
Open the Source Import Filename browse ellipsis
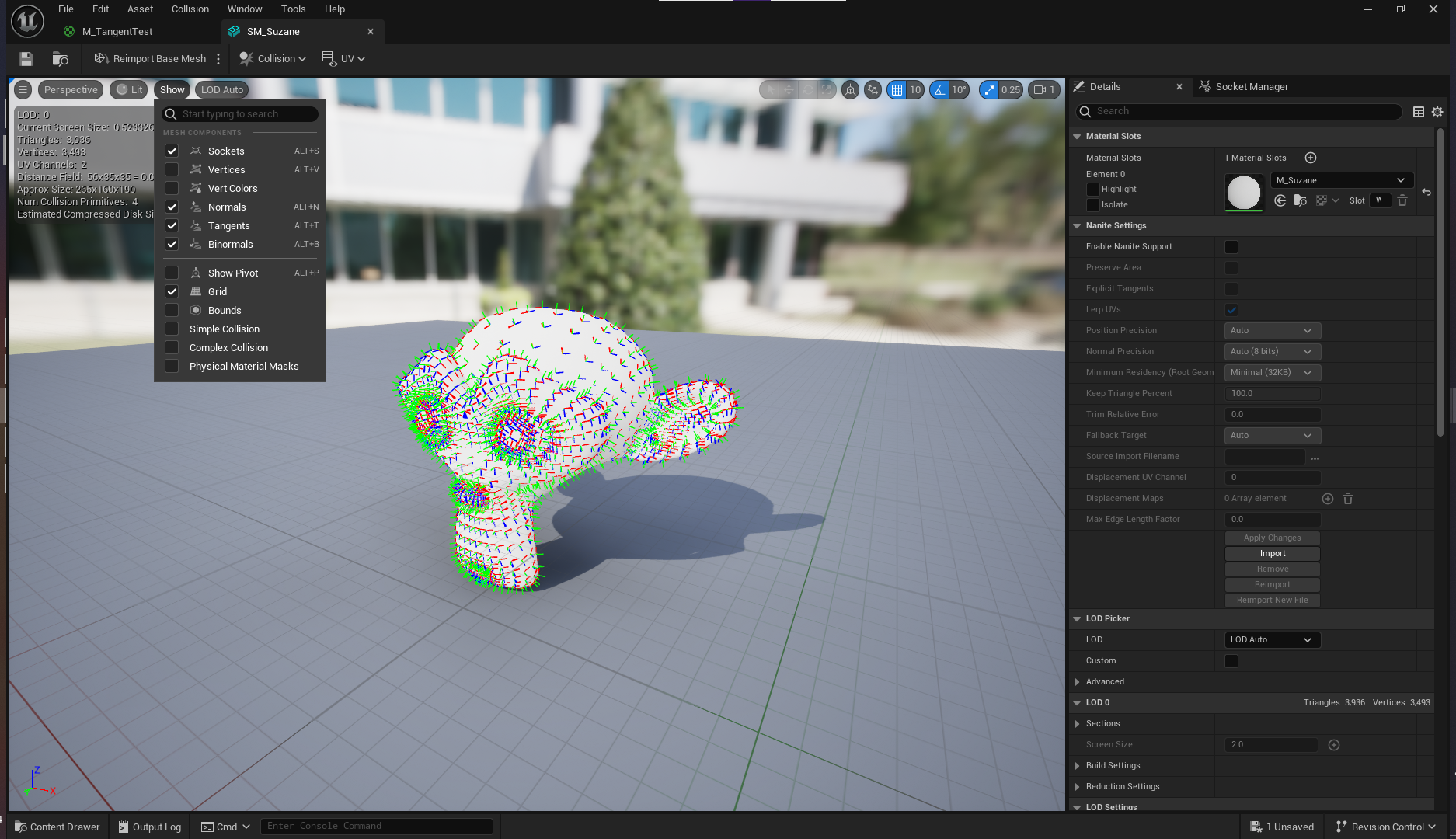(x=1315, y=458)
